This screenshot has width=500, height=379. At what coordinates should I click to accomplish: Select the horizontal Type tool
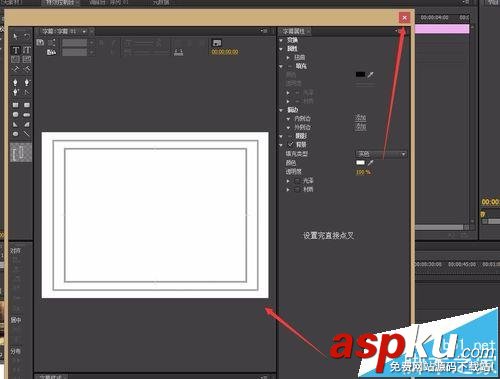[16, 50]
